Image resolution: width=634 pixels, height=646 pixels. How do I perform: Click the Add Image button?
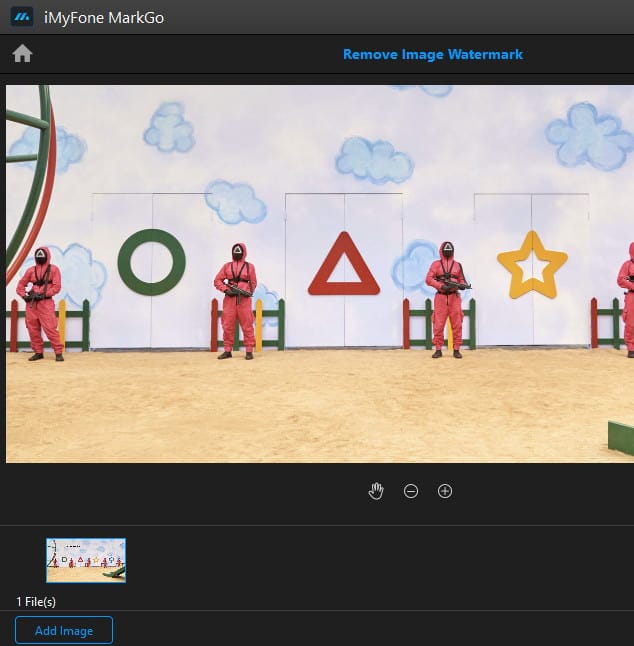(x=64, y=630)
